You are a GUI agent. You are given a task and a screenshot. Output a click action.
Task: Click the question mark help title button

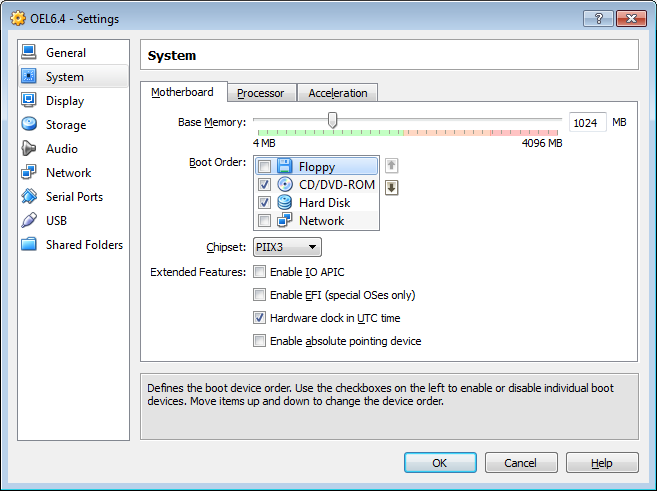point(598,18)
